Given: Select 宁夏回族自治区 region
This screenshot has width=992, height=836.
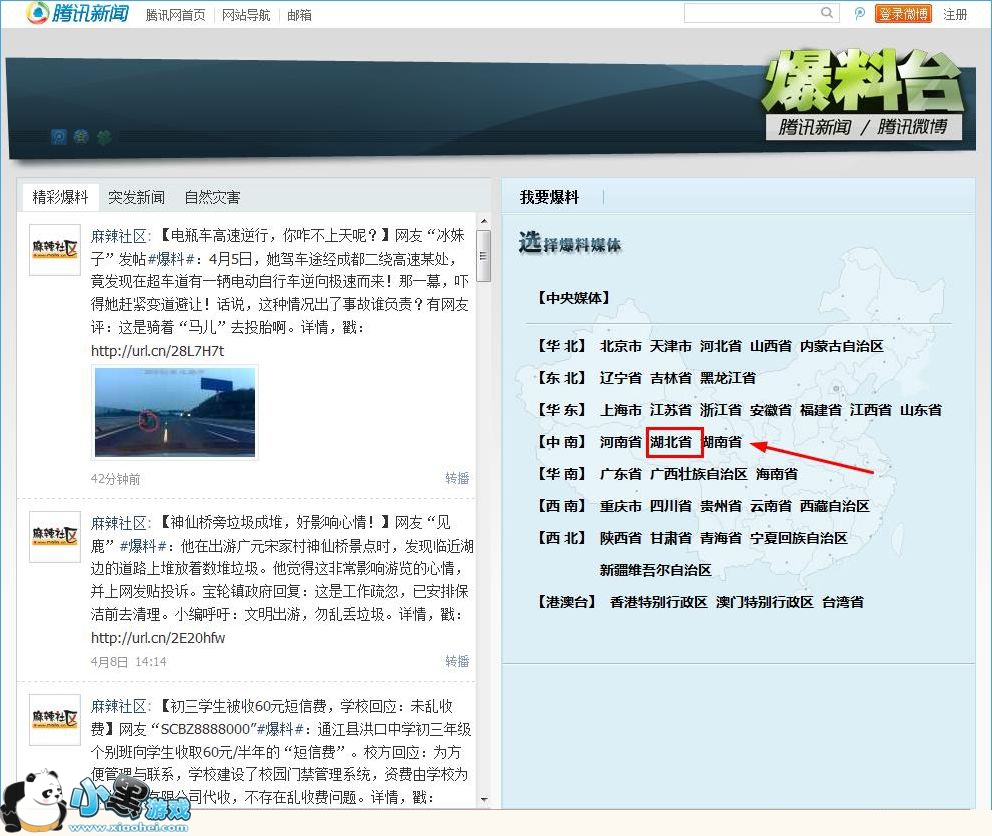Looking at the screenshot, I should pos(798,538).
